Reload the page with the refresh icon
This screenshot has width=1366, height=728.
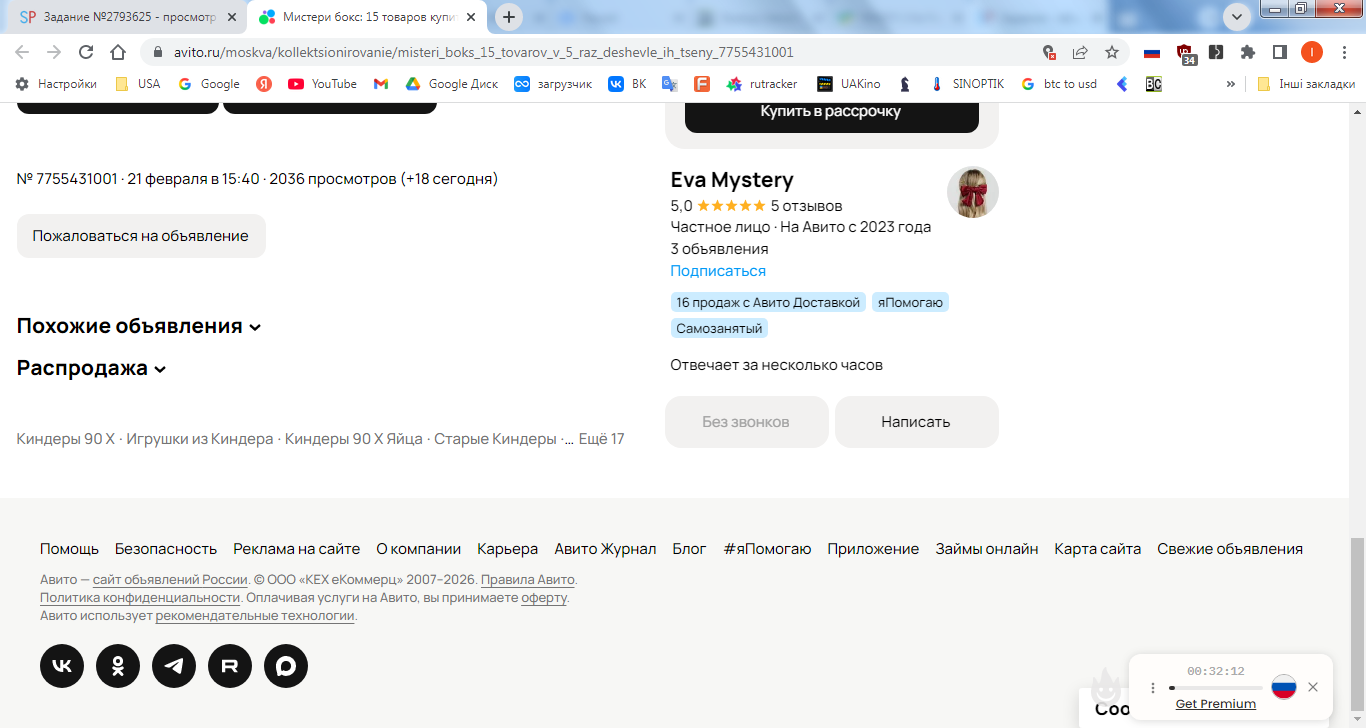click(x=86, y=52)
